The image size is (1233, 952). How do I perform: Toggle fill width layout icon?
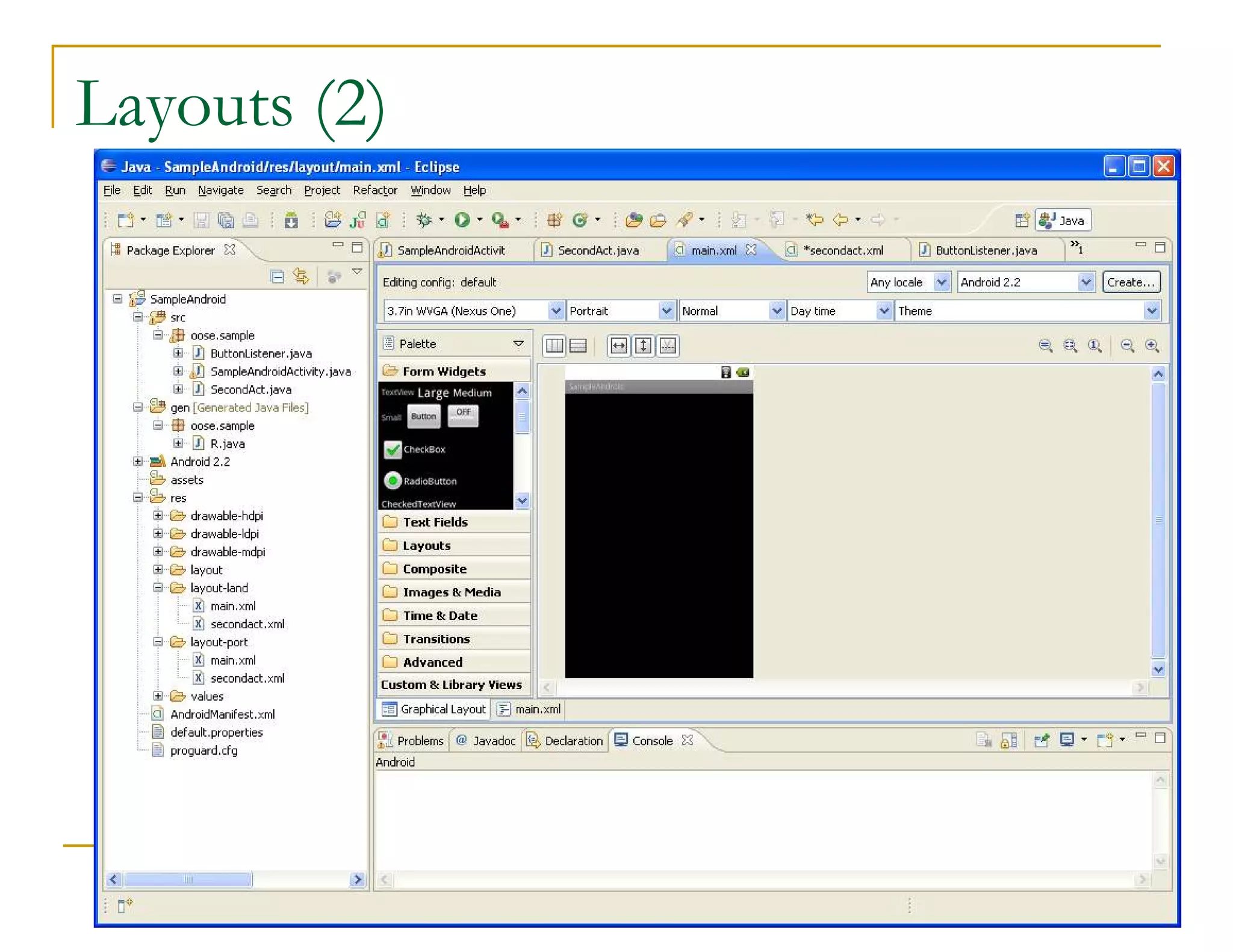[x=618, y=346]
